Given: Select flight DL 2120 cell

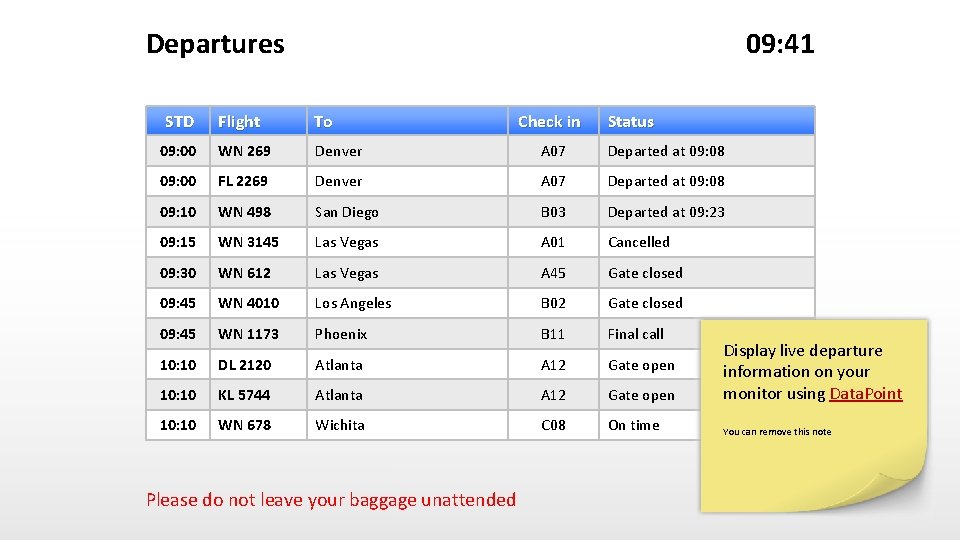Looking at the screenshot, I should point(258,365).
